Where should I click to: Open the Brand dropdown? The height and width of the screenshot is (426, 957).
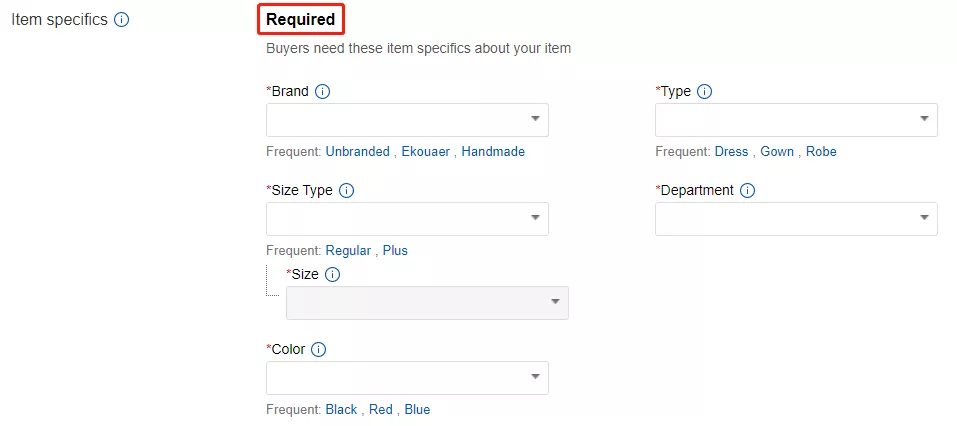407,120
